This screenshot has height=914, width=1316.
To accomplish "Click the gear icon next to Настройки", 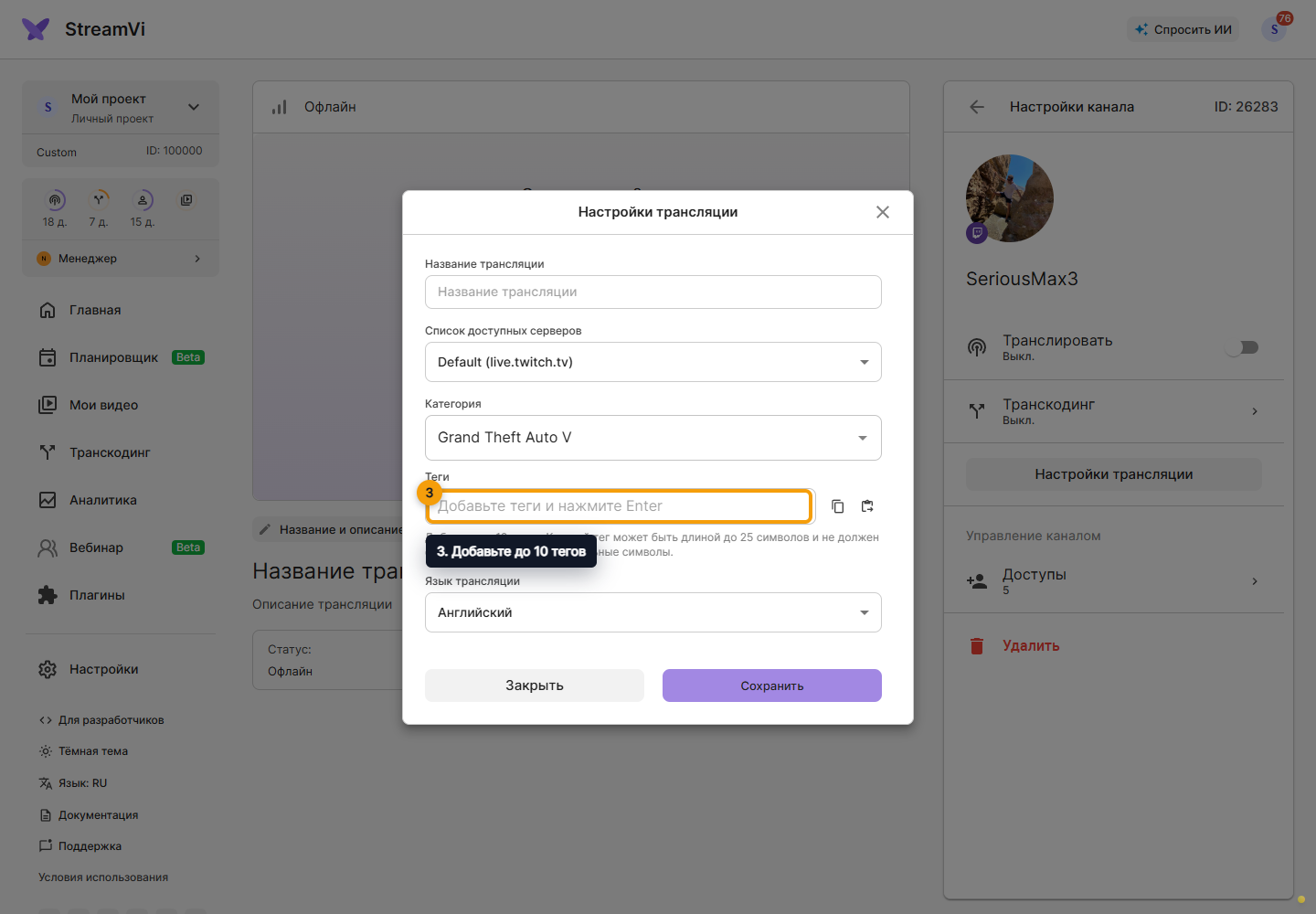I will (48, 669).
